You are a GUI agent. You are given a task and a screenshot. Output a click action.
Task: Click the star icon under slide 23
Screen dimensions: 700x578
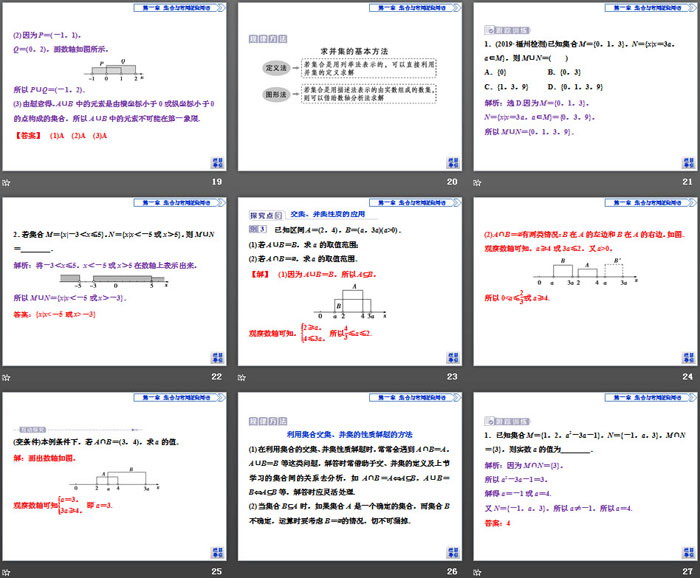[x=242, y=377]
